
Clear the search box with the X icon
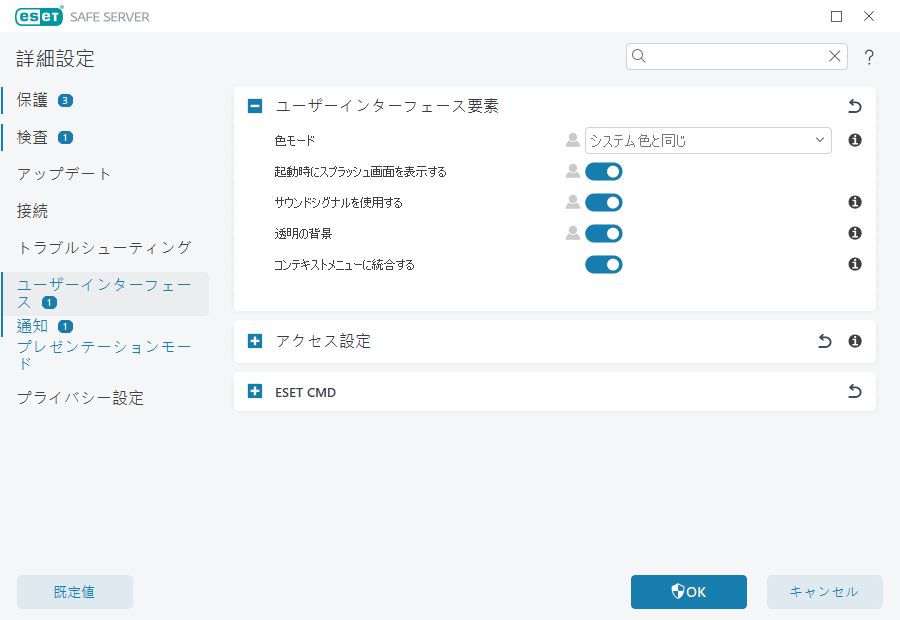835,57
